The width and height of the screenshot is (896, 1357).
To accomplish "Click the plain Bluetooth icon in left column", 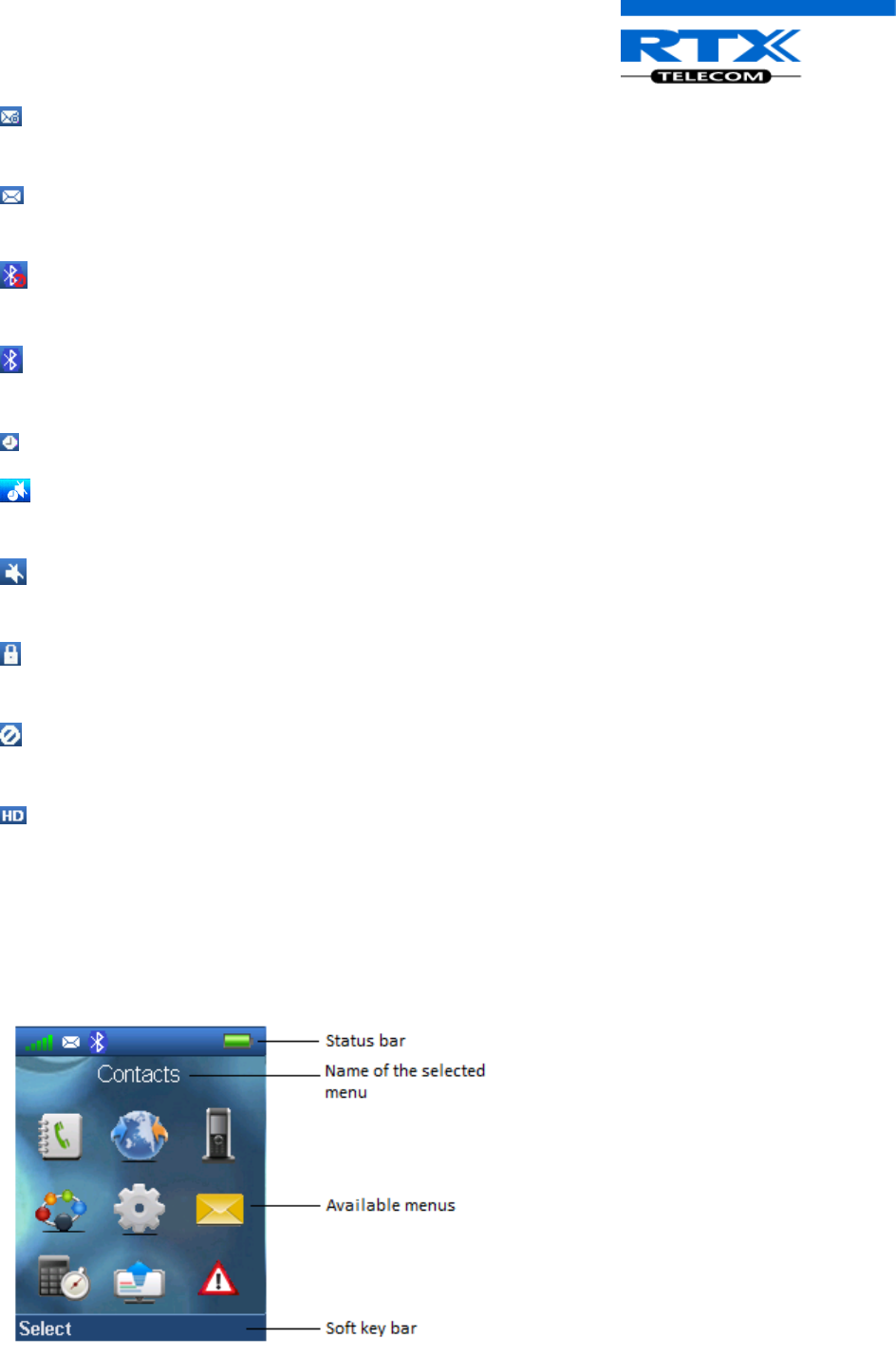I will (x=11, y=359).
